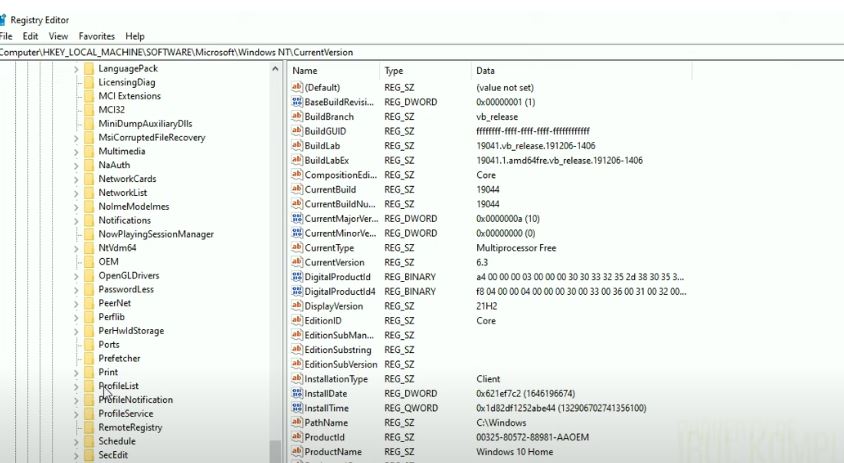Select the ProfileNotification key

[x=136, y=400]
